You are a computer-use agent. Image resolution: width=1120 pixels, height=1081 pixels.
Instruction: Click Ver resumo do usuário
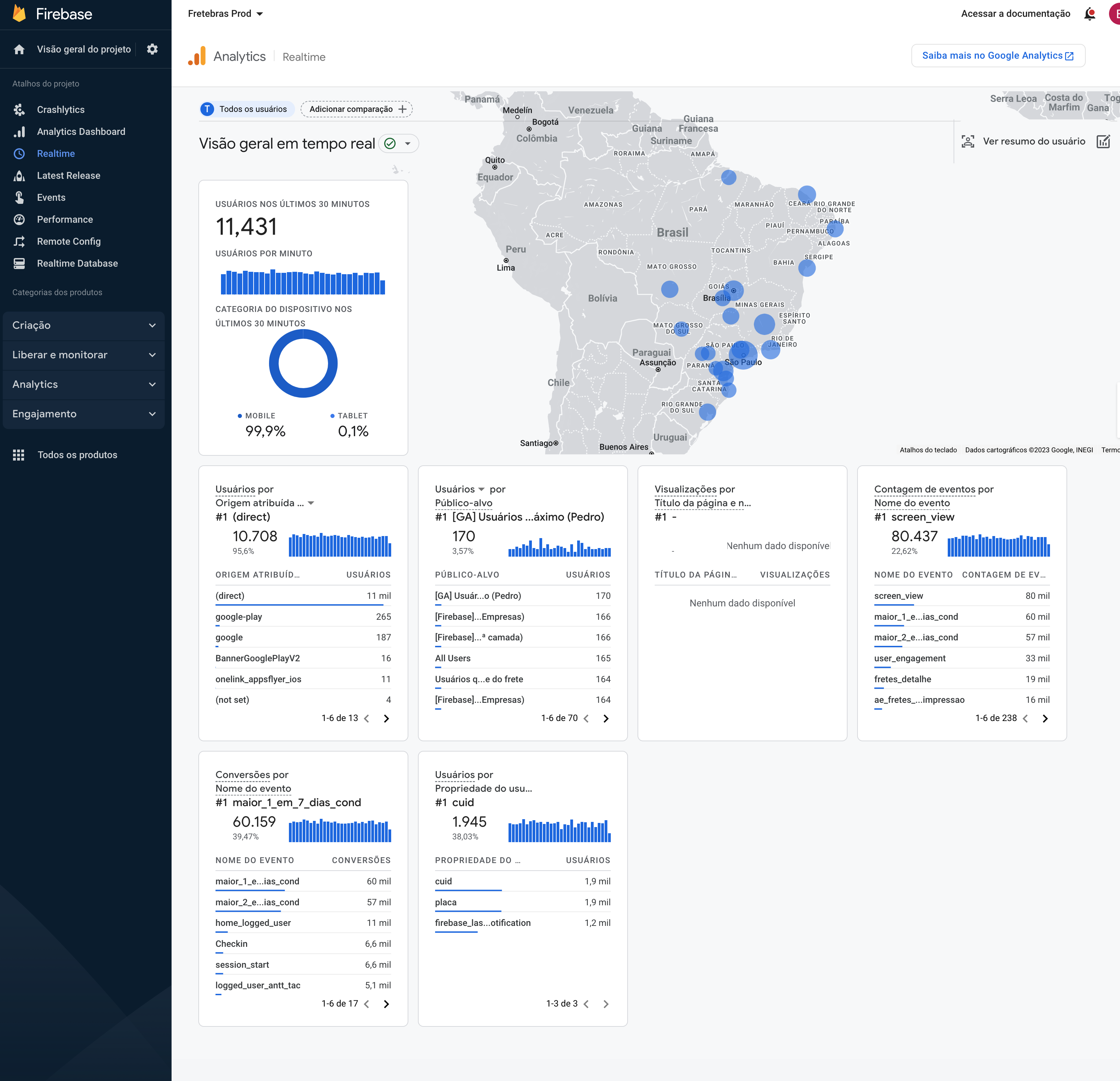coord(1034,141)
